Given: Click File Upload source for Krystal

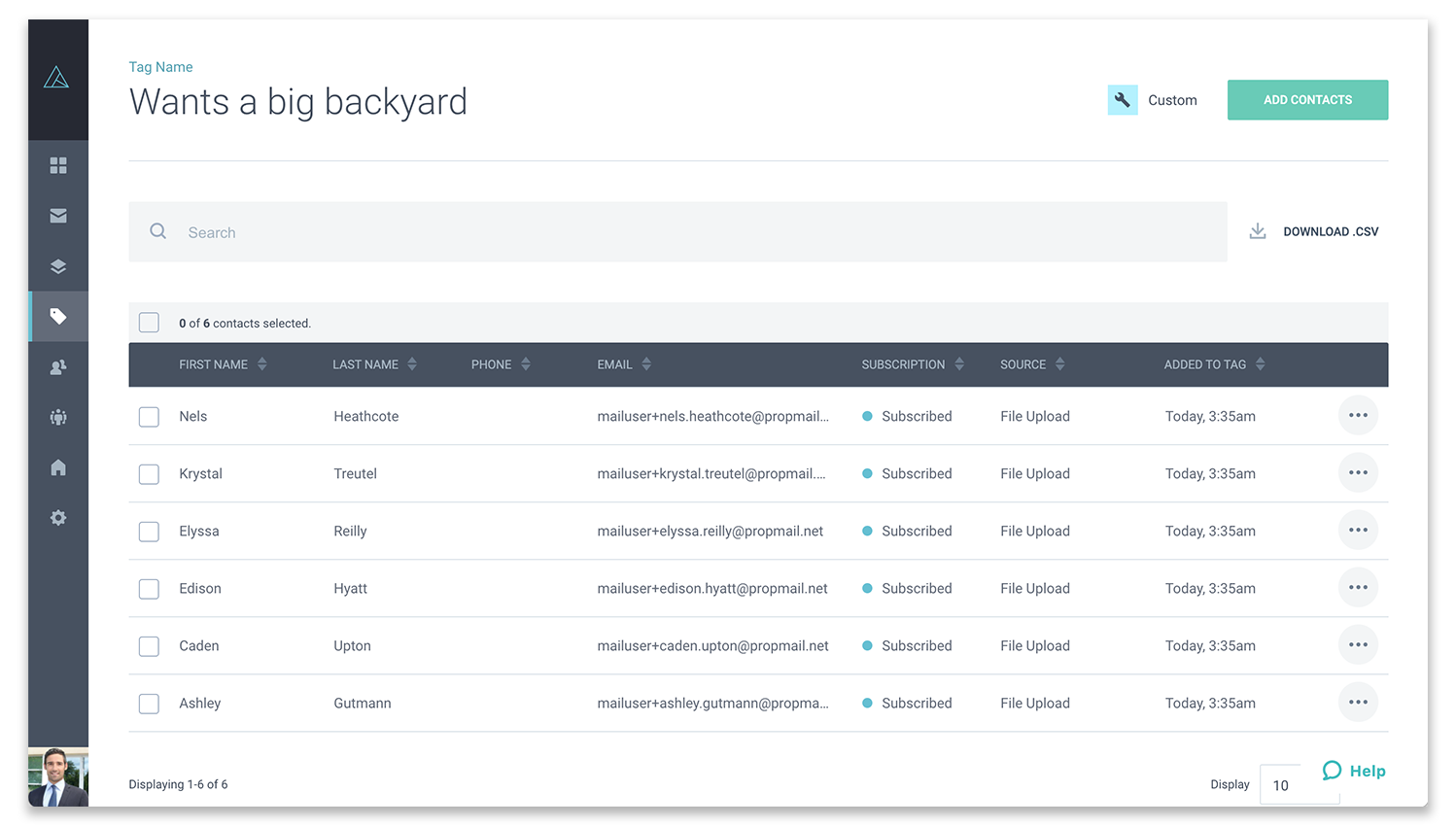Looking at the screenshot, I should click(1035, 473).
